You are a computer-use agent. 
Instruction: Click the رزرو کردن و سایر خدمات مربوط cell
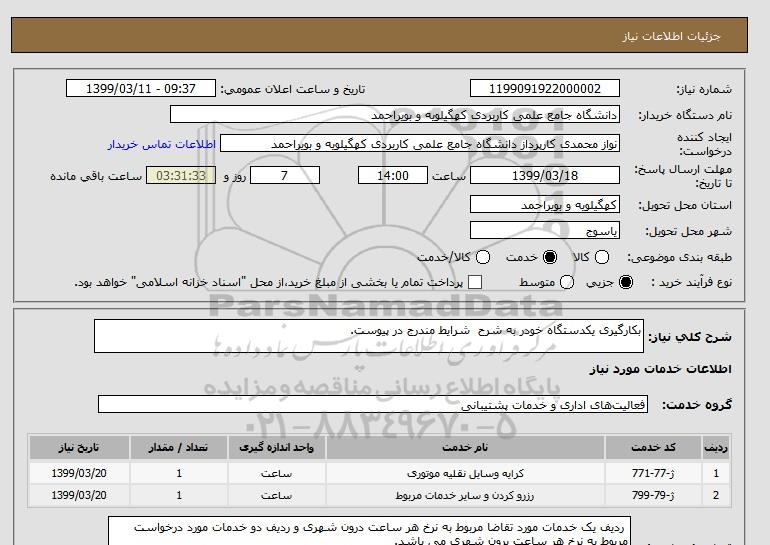point(465,495)
